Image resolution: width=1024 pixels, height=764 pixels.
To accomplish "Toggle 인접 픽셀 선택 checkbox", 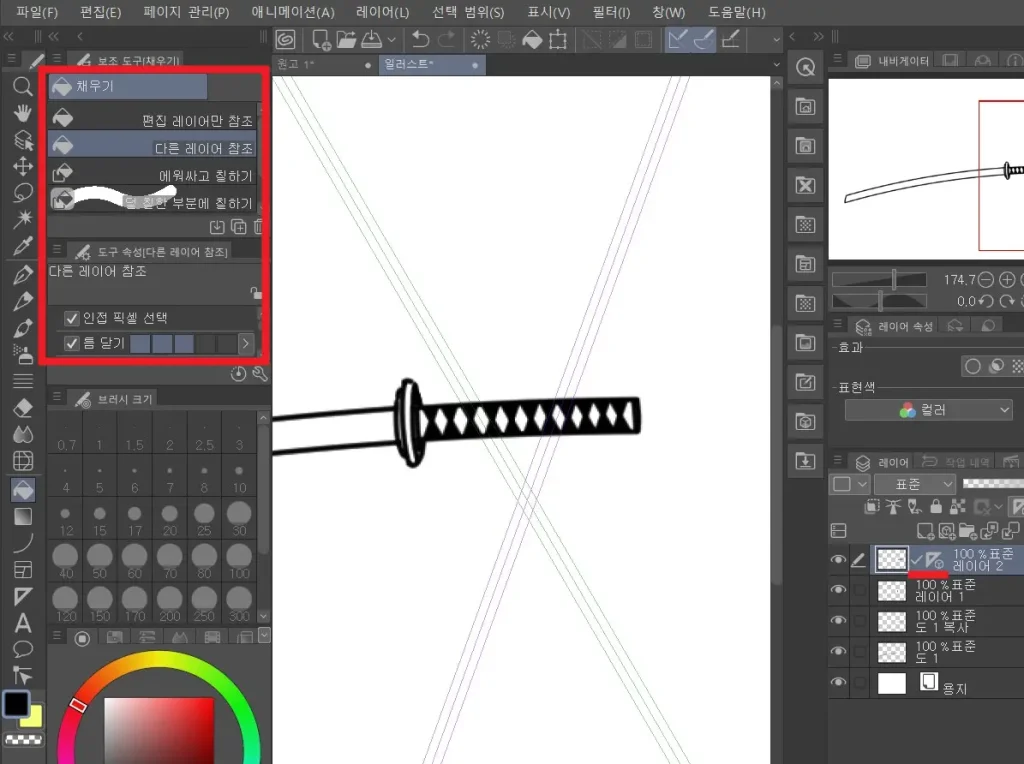I will (72, 318).
